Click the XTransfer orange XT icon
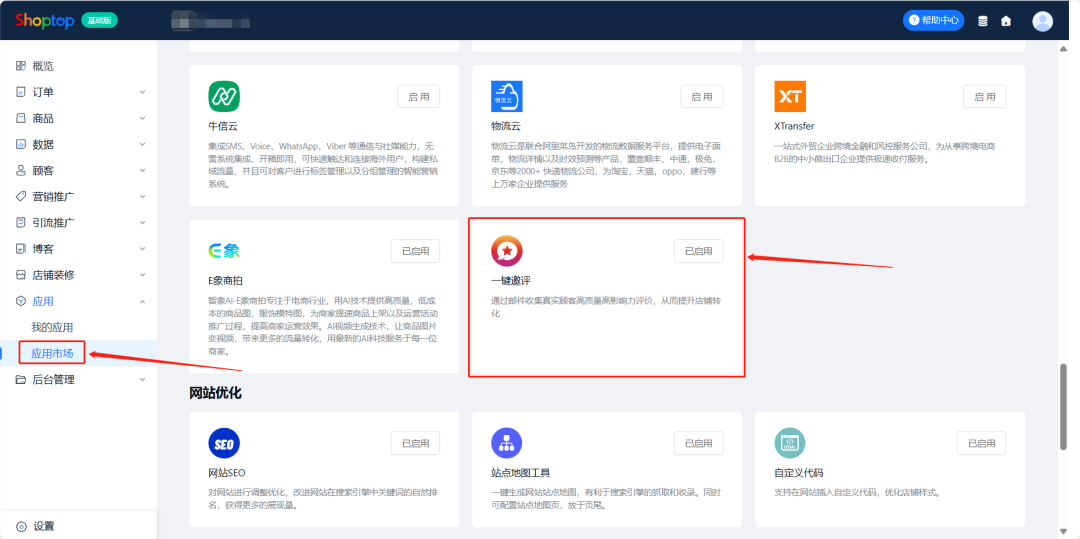Image resolution: width=1080 pixels, height=539 pixels. coord(790,97)
